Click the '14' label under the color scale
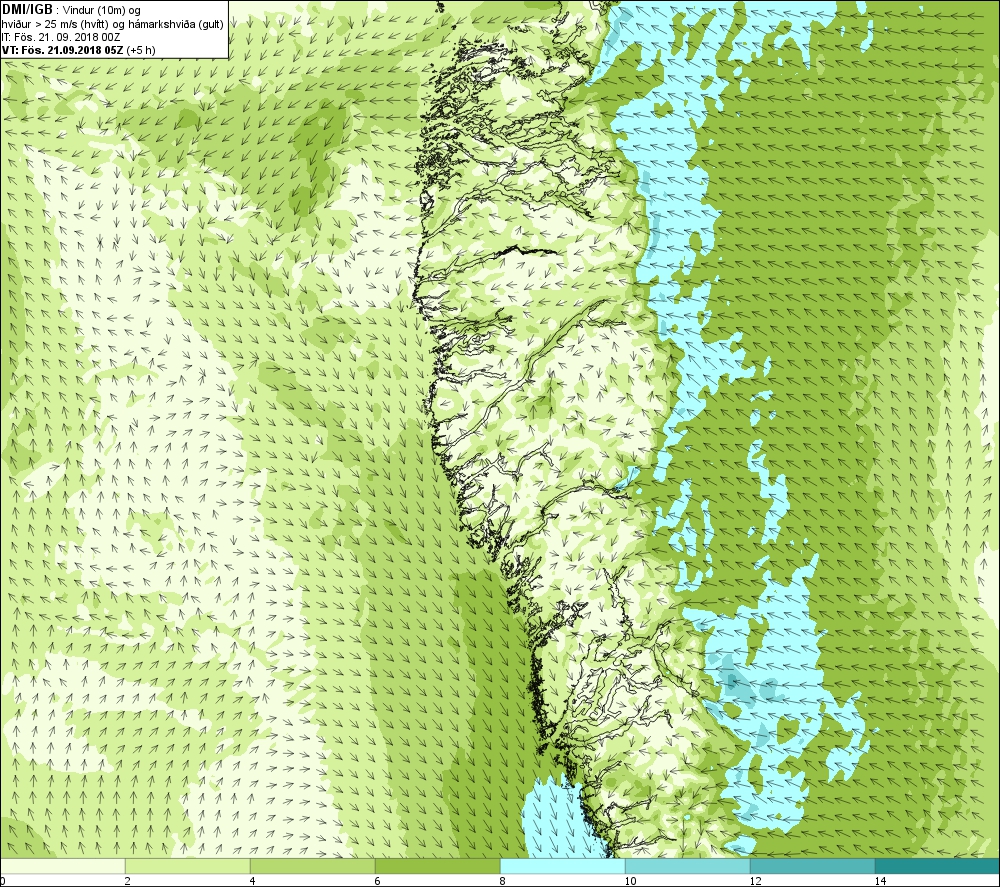1000x887 pixels. coord(880,881)
